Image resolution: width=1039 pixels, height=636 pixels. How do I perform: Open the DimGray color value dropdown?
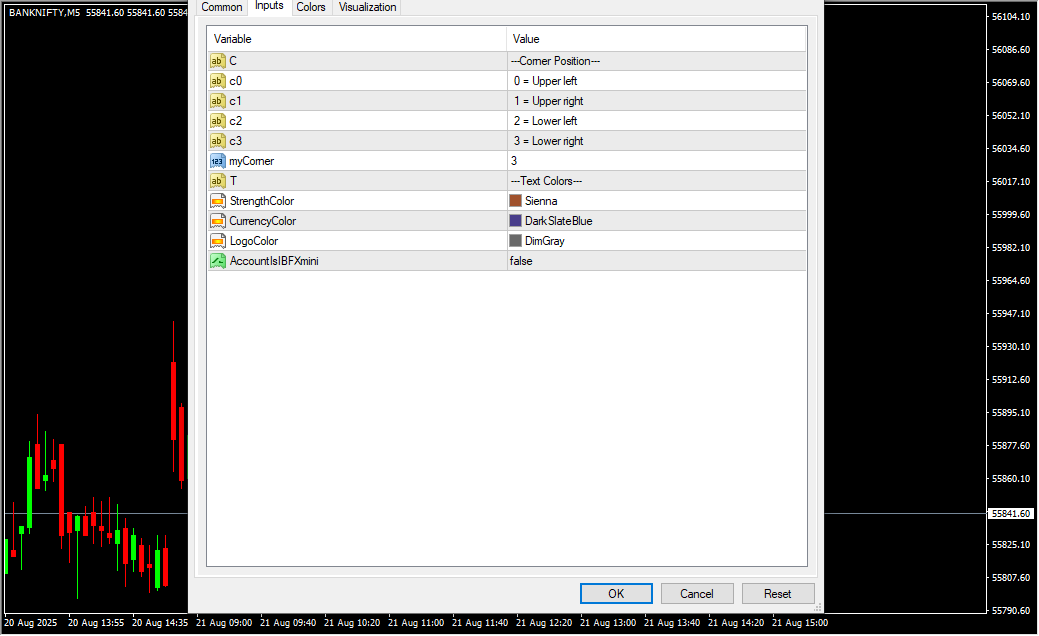(x=655, y=241)
